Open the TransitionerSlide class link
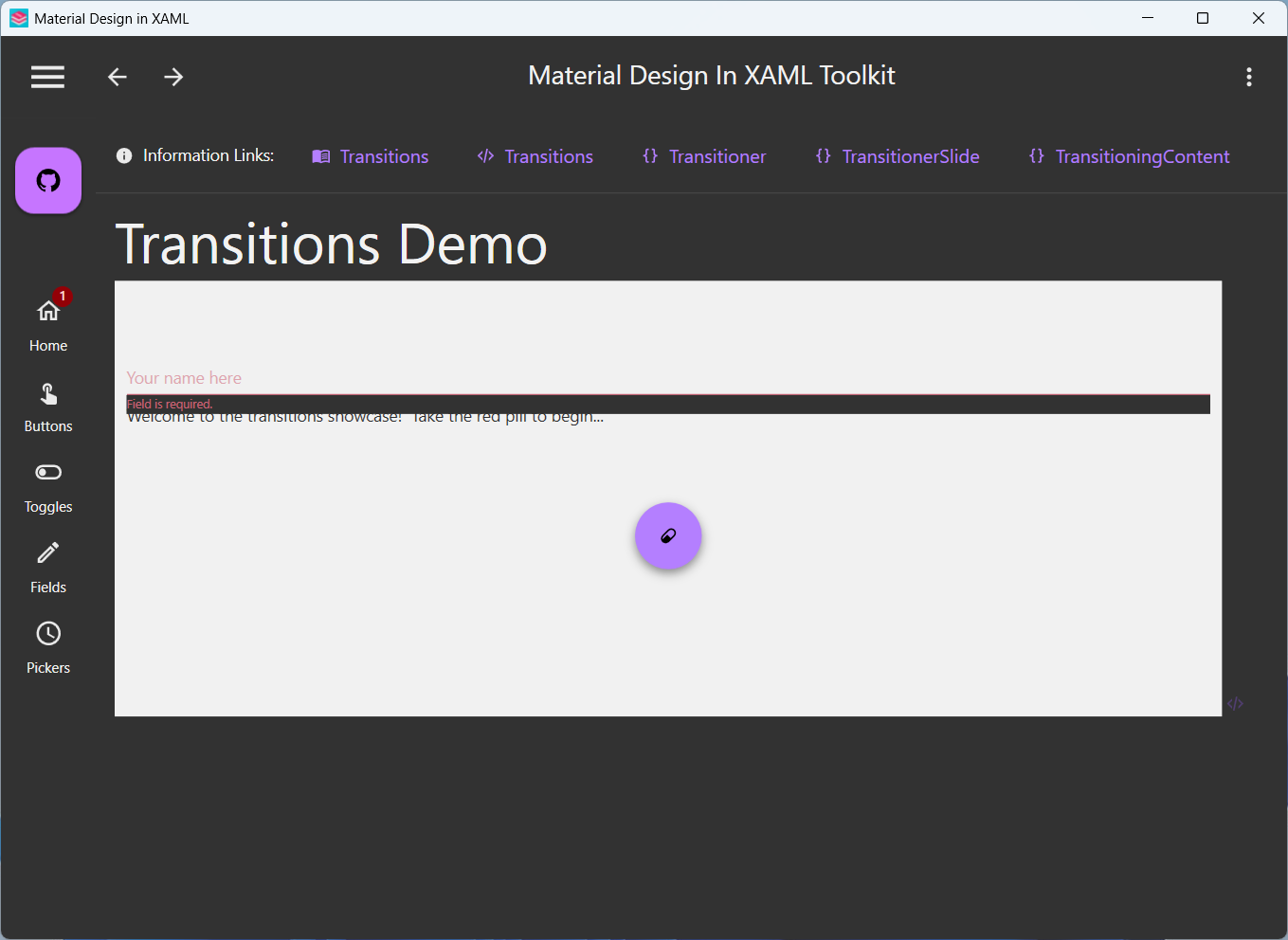This screenshot has height=940, width=1288. [898, 156]
